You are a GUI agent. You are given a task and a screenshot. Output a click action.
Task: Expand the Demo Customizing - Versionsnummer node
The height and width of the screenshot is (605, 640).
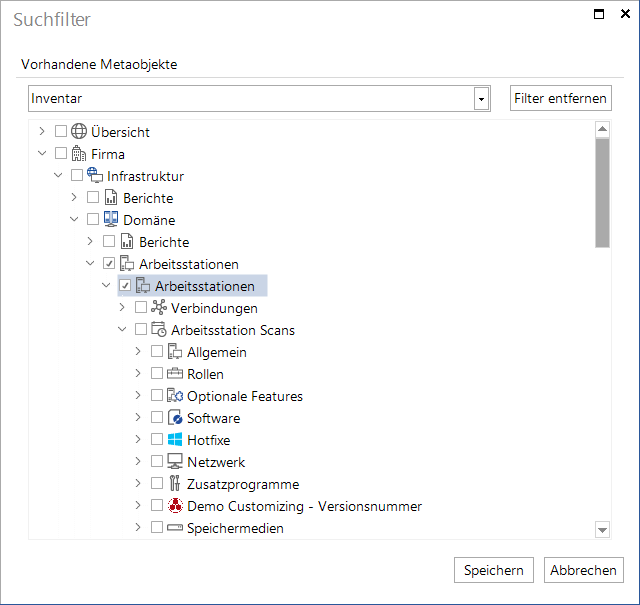tap(138, 505)
